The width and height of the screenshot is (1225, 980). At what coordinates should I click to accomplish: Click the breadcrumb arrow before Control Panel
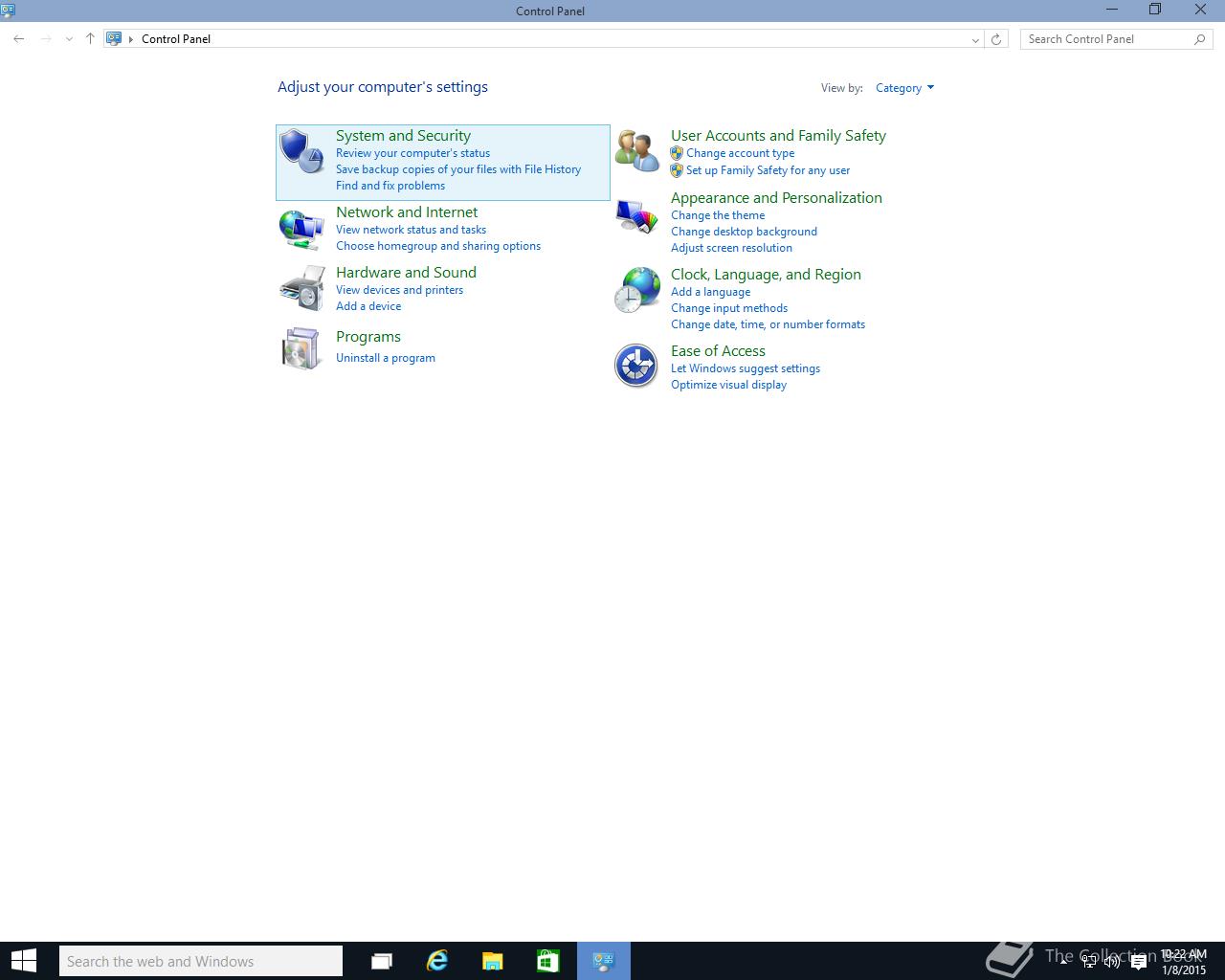click(131, 39)
